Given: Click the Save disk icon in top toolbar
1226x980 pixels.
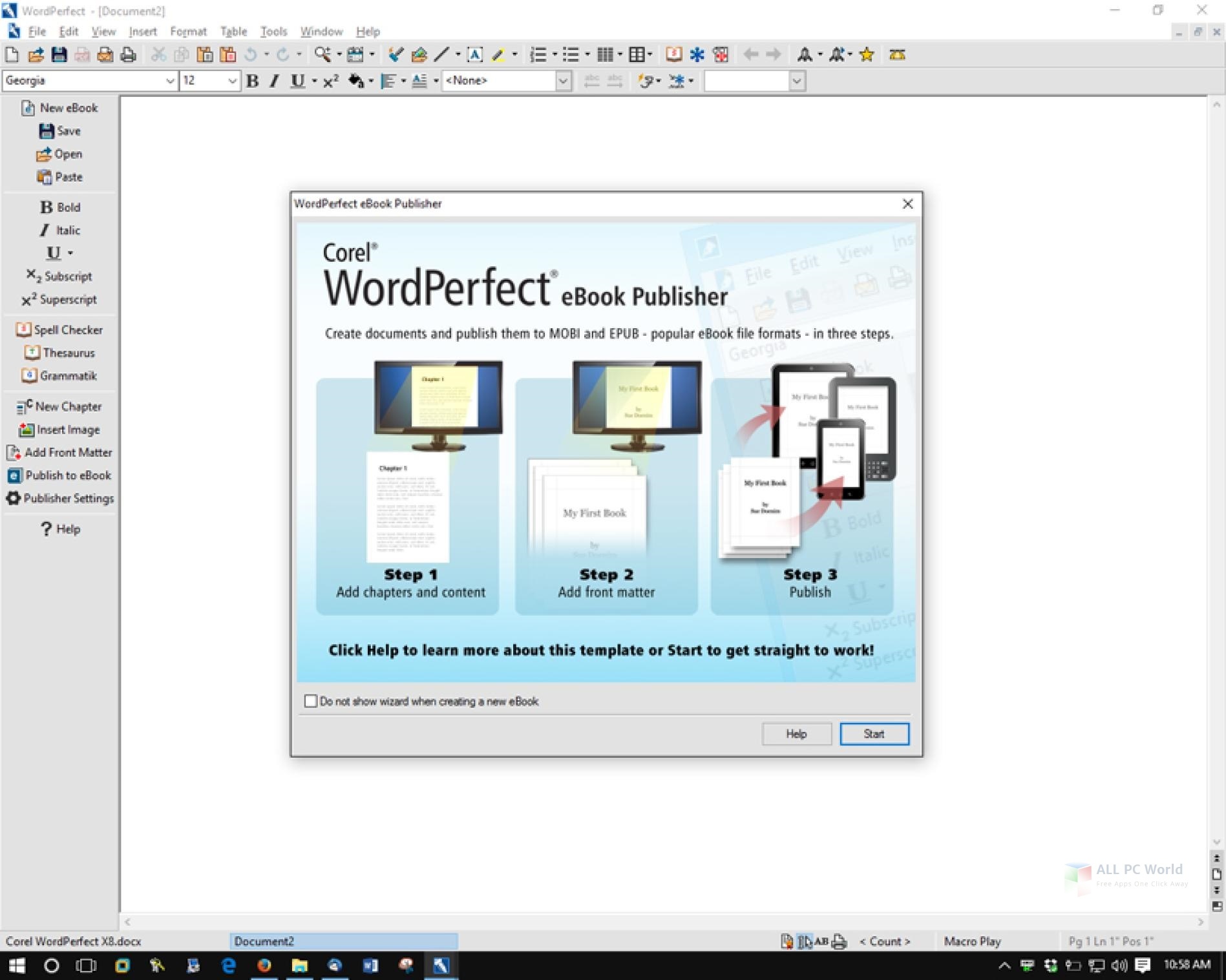Looking at the screenshot, I should 59,55.
